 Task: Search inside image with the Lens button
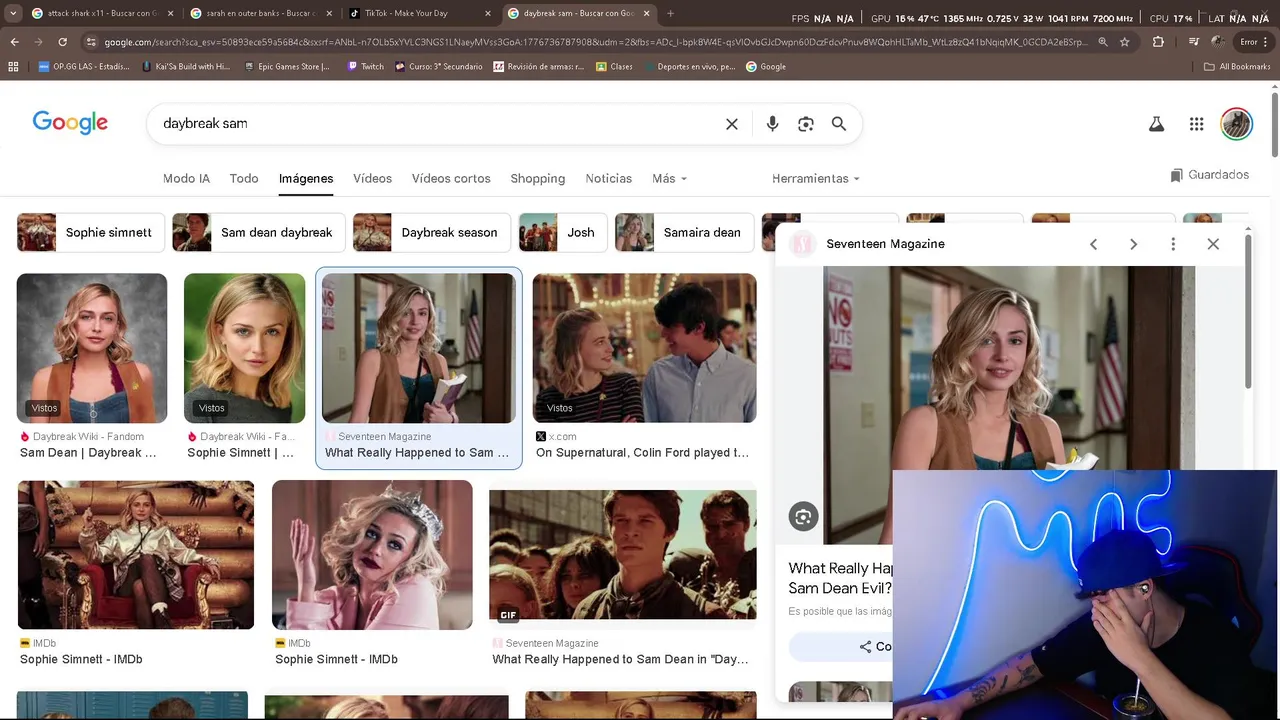803,516
